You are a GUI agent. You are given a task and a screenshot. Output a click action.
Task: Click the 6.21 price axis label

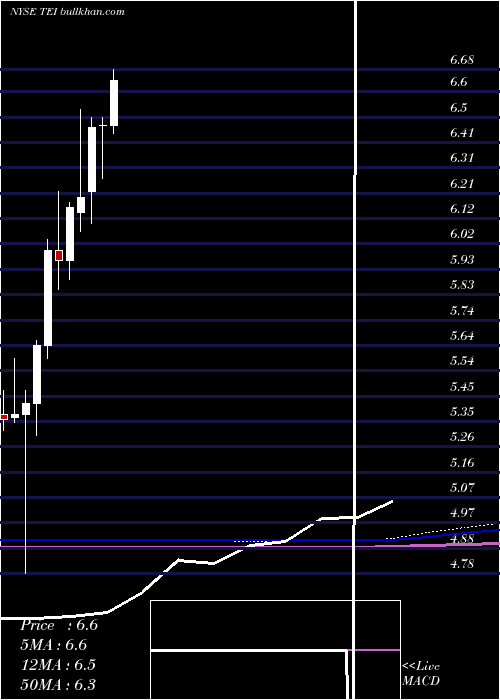[462, 183]
